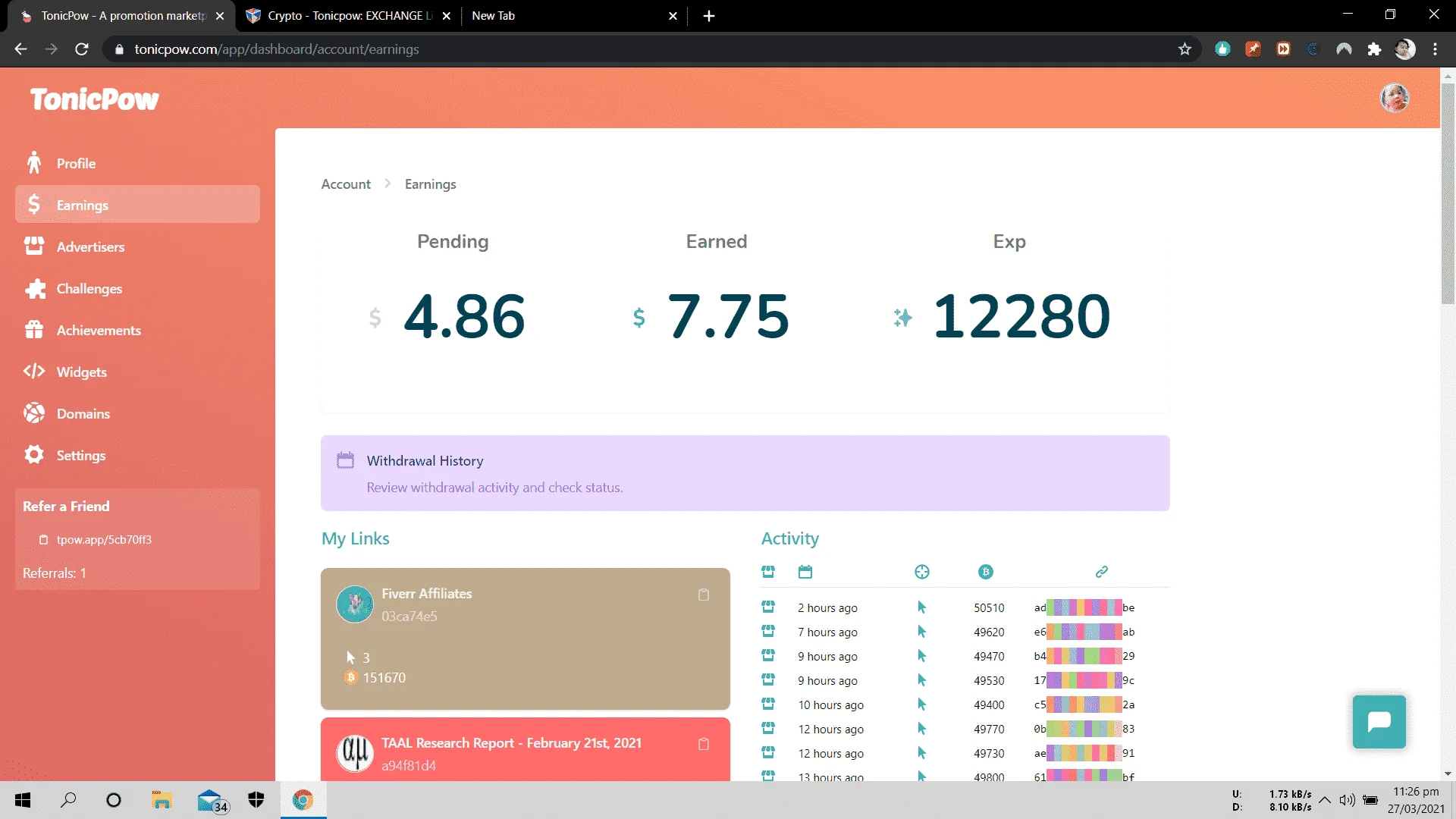This screenshot has height=819, width=1456.
Task: Open Windows taskbar search
Action: tap(68, 800)
